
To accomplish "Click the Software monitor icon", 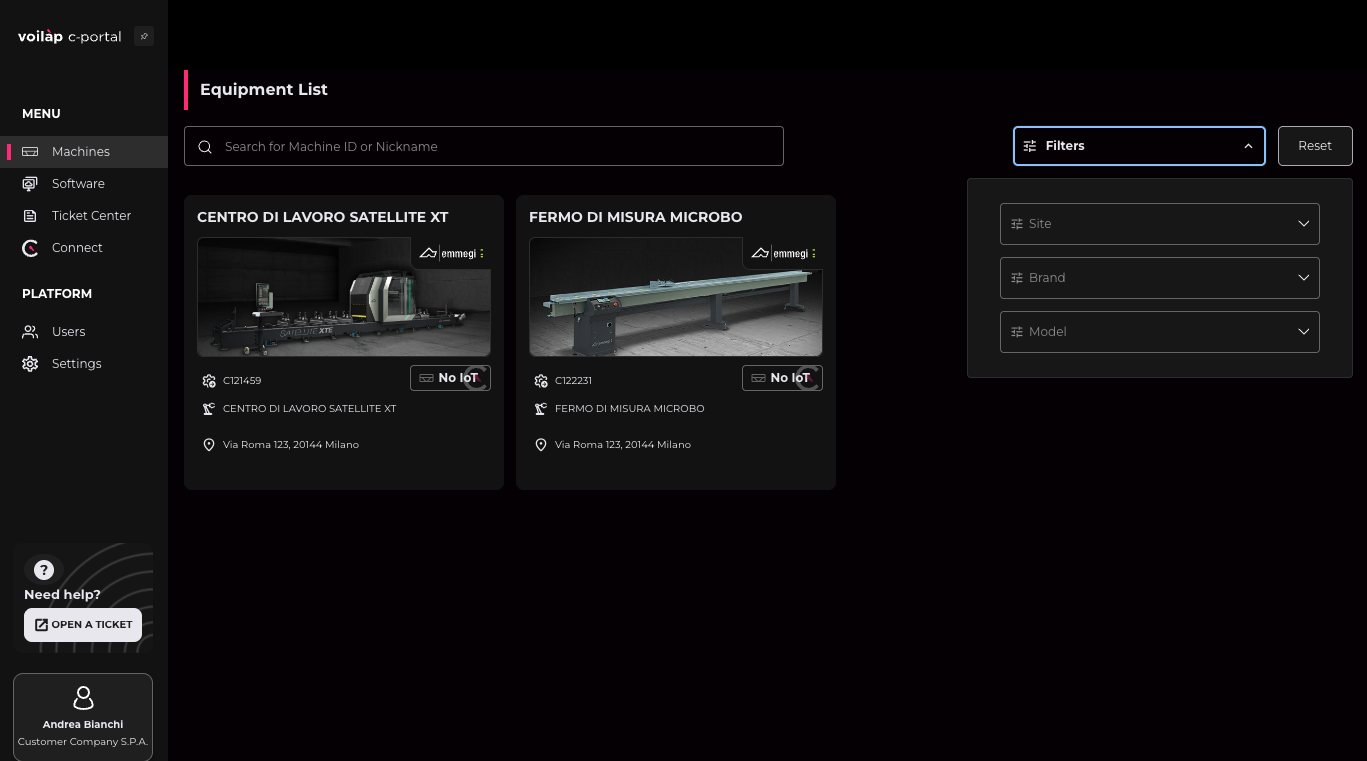I will click(30, 184).
